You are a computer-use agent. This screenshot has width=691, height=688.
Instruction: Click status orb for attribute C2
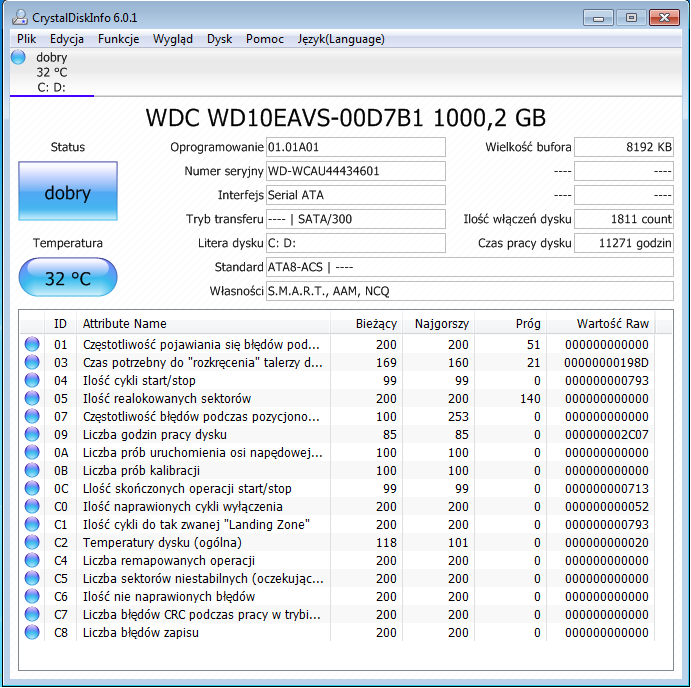pyautogui.click(x=32, y=542)
